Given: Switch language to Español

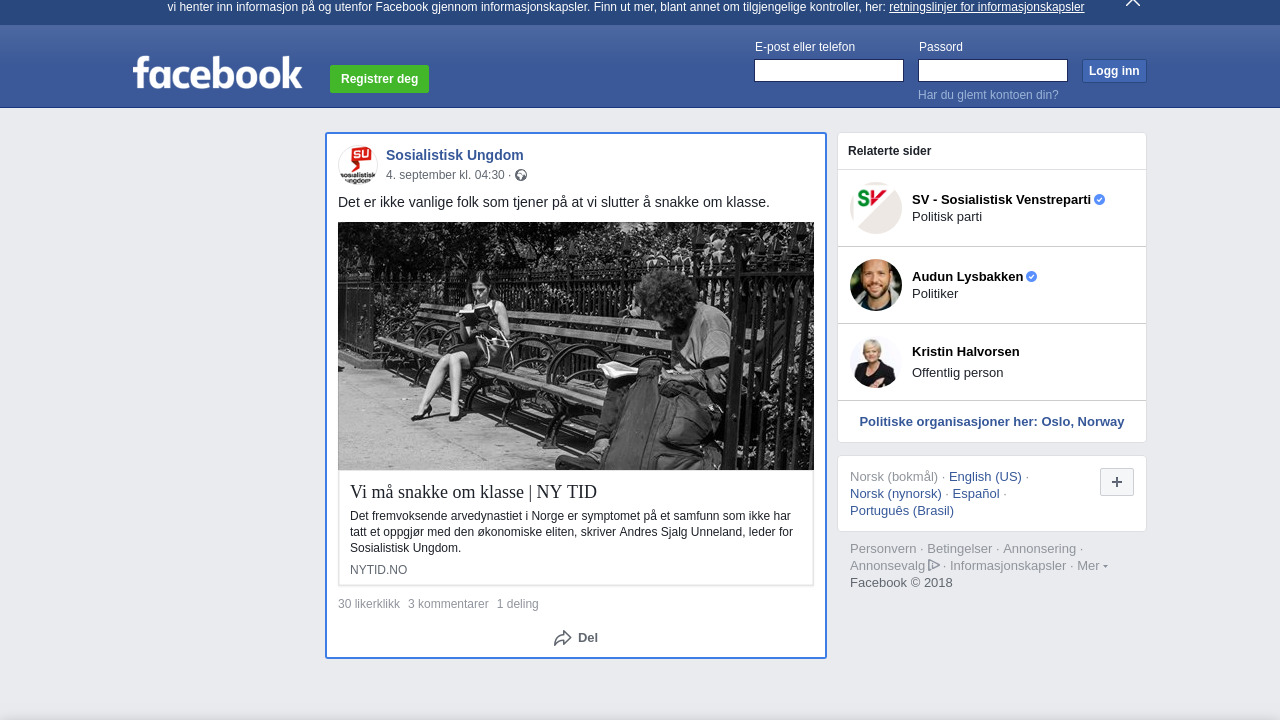Looking at the screenshot, I should pyautogui.click(x=976, y=494).
